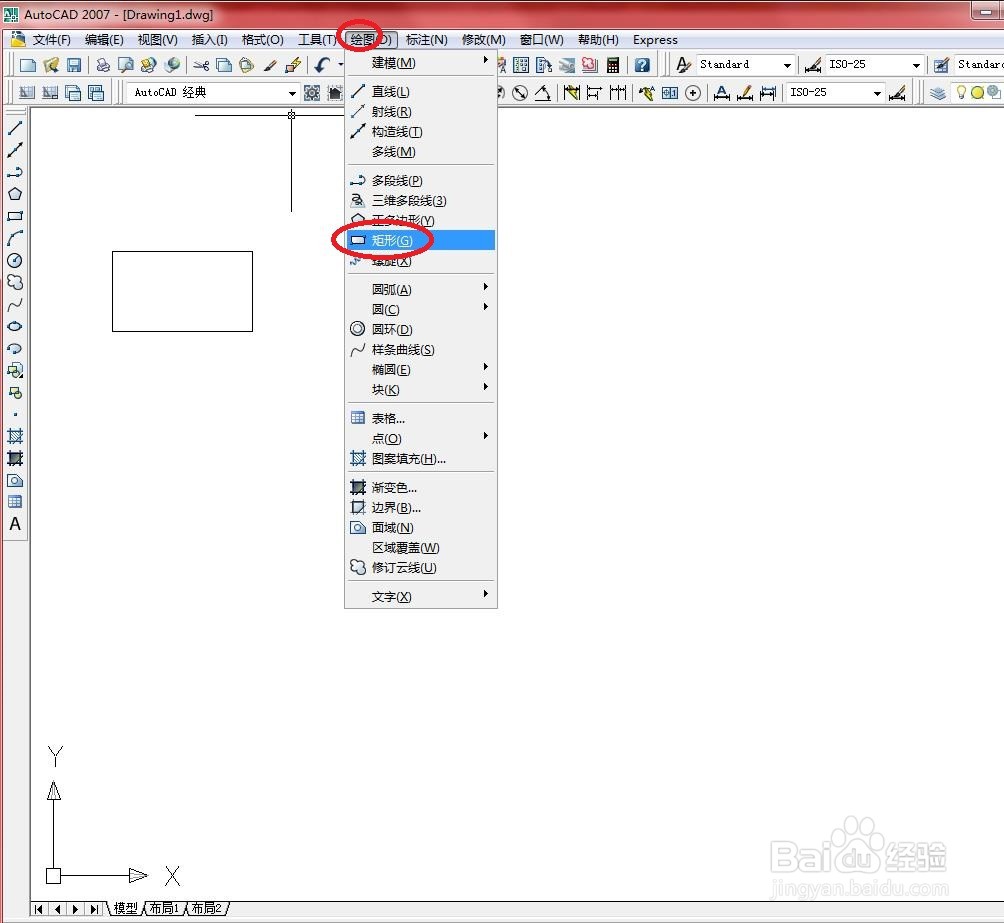Viewport: 1004px width, 923px height.
Task: Select the Multiline Text 'A' tool
Action: [15, 524]
